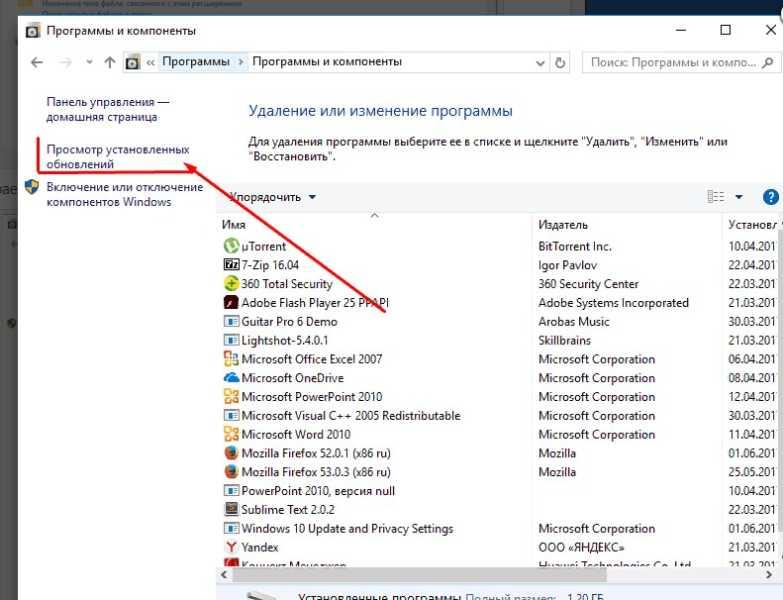Viewport: 783px width, 600px height.
Task: Click Igor Pavlov publisher cell
Action: (568, 265)
